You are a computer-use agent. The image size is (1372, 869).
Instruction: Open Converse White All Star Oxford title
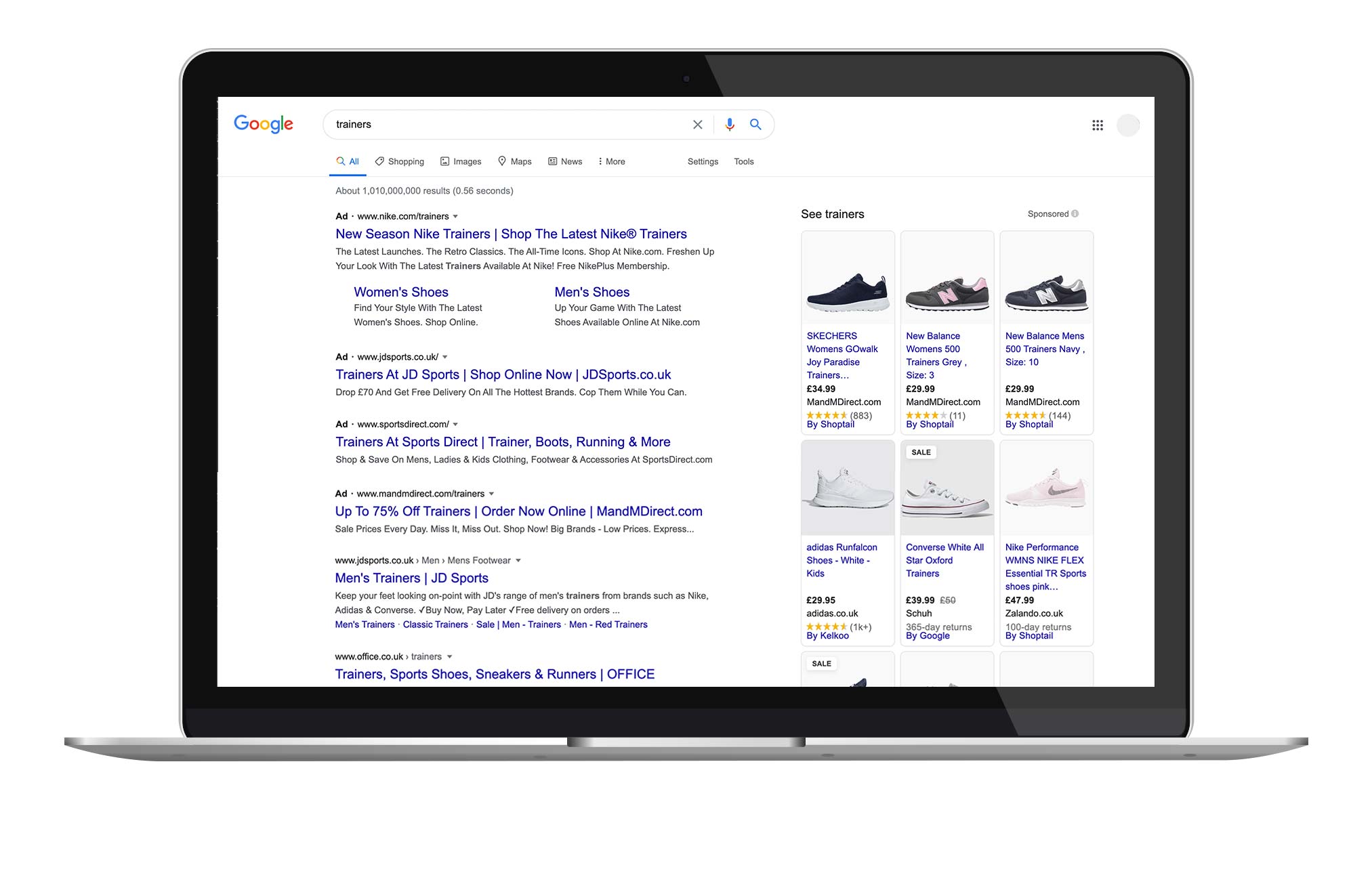click(944, 560)
